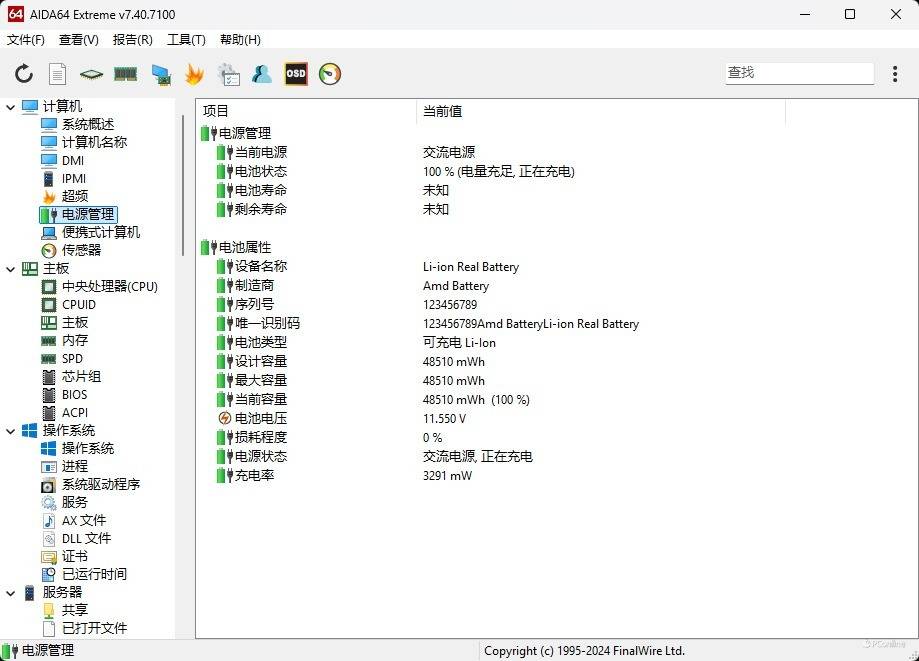
Task: Open the OSD panel icon
Action: (296, 74)
